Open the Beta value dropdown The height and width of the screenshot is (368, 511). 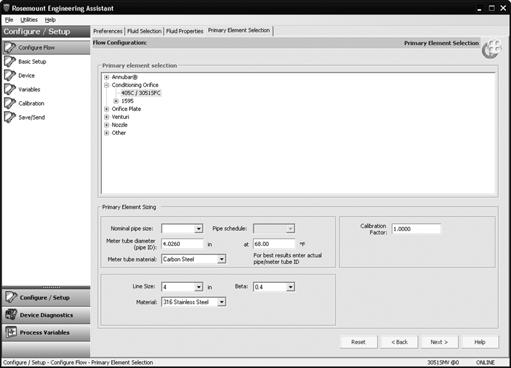[x=291, y=287]
